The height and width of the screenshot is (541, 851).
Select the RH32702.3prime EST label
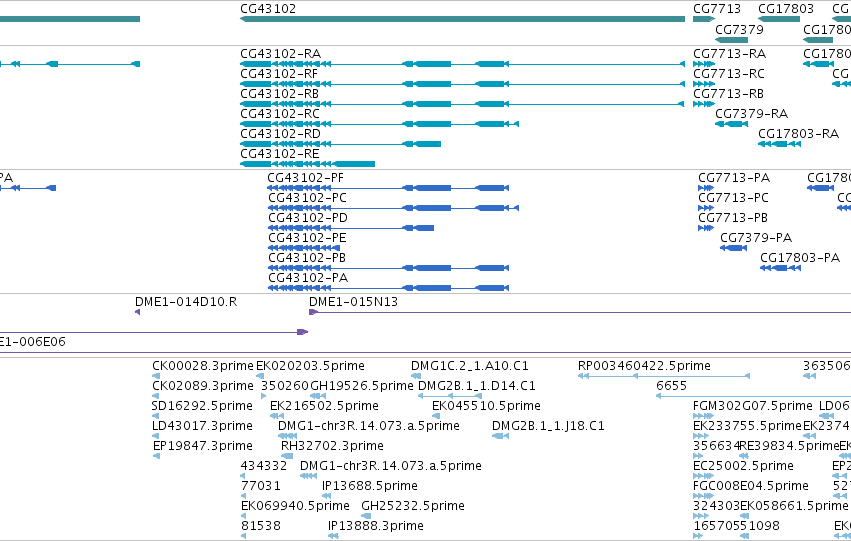[332, 447]
